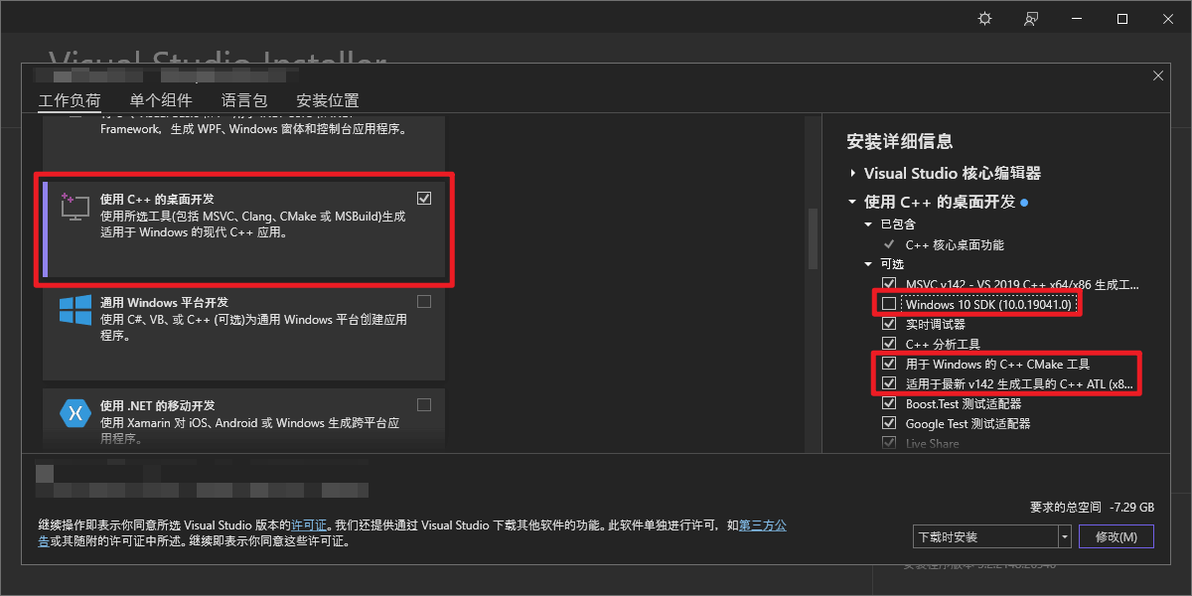Viewport: 1192px width, 596px height.
Task: Click the 修改(M) button
Action: click(x=1116, y=537)
